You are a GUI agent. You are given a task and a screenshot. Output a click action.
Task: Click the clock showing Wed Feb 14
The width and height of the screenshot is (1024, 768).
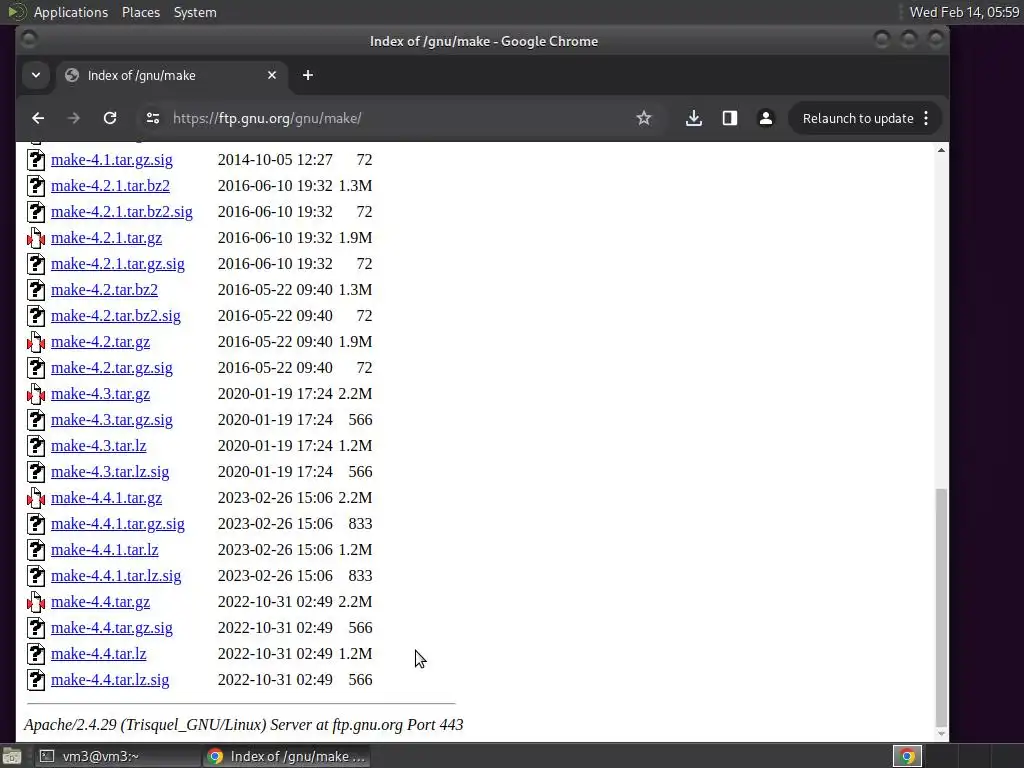click(964, 12)
